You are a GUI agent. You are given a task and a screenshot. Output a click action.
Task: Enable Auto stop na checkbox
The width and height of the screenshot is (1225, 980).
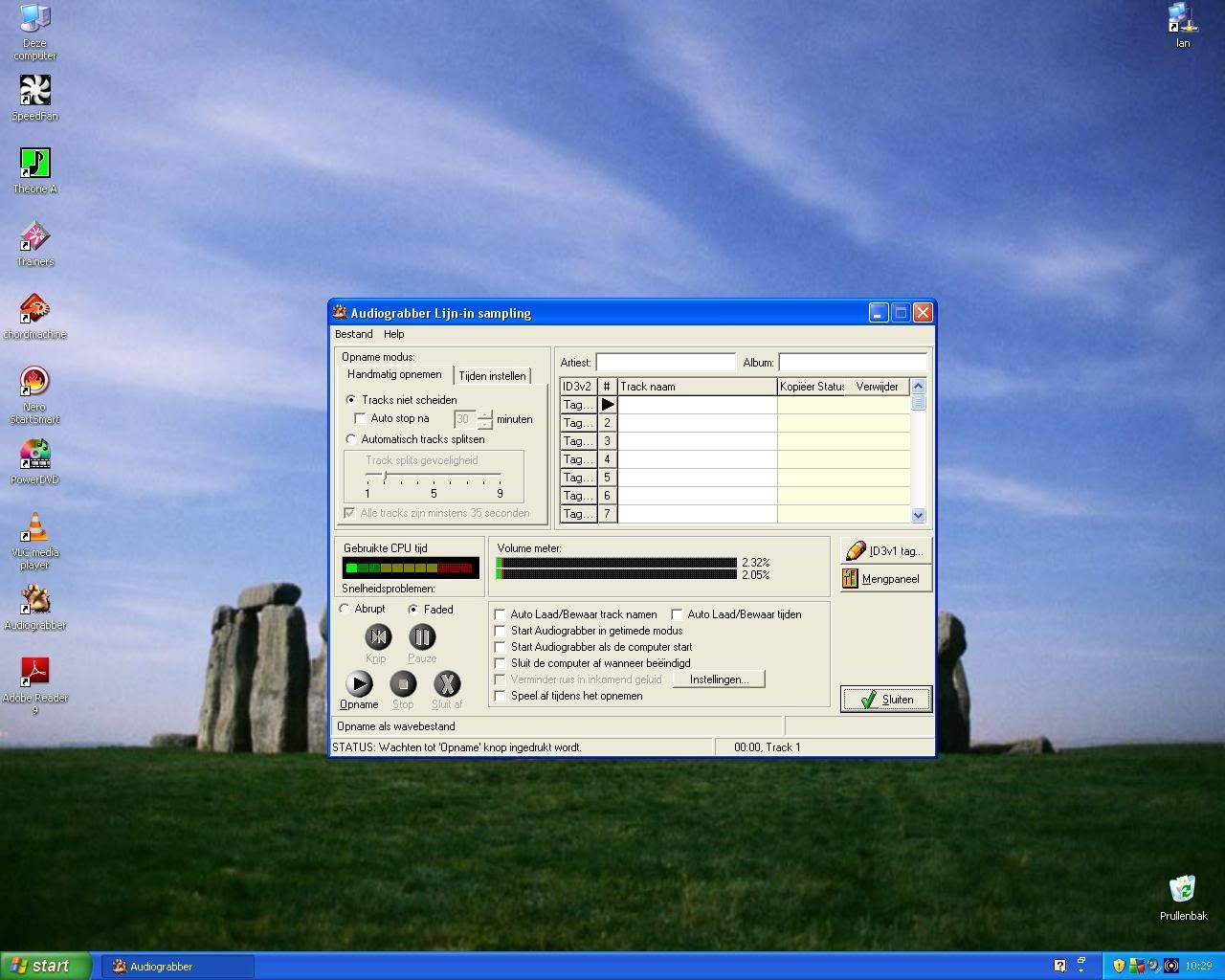[361, 418]
